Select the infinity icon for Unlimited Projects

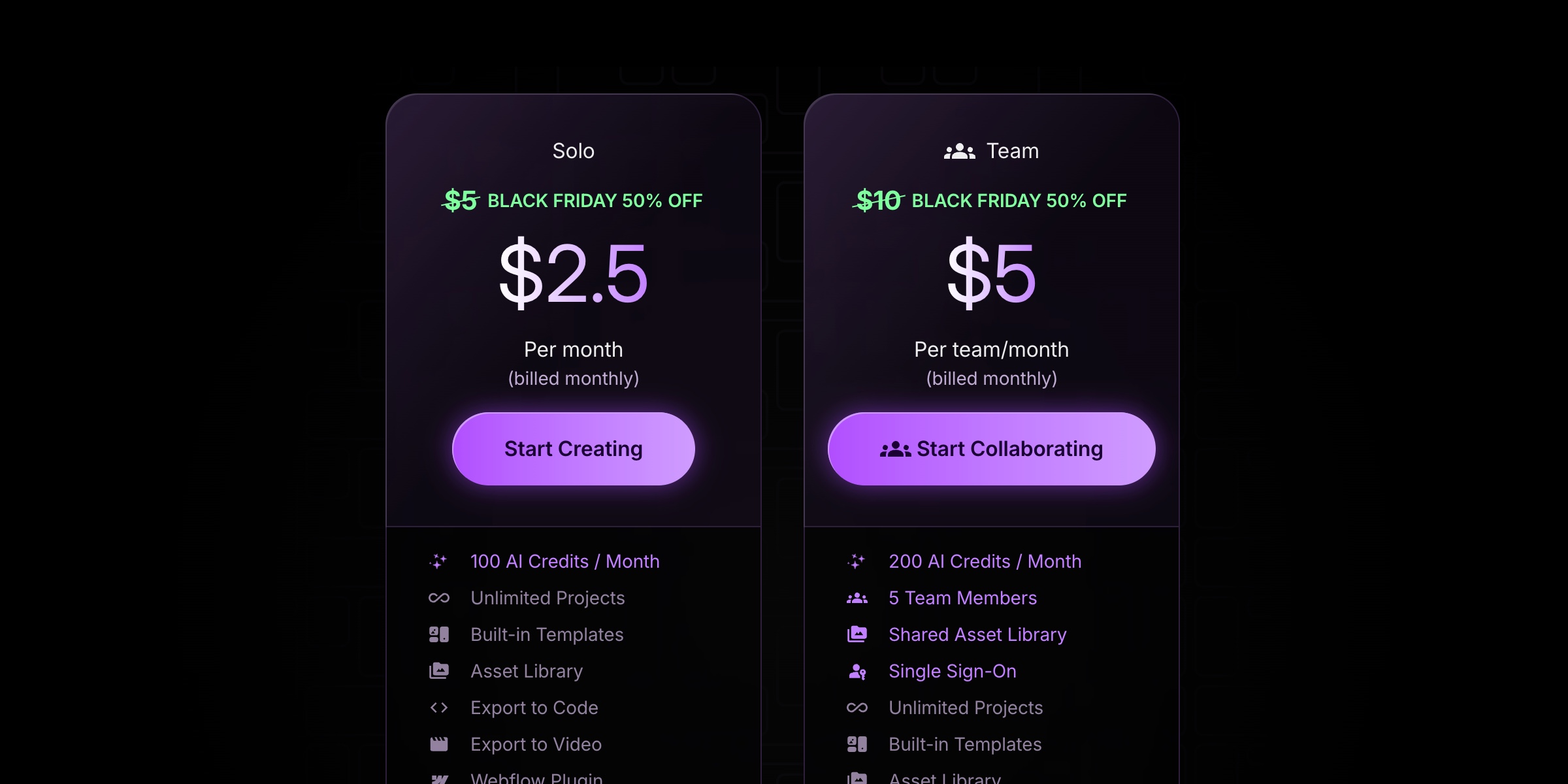(x=438, y=598)
